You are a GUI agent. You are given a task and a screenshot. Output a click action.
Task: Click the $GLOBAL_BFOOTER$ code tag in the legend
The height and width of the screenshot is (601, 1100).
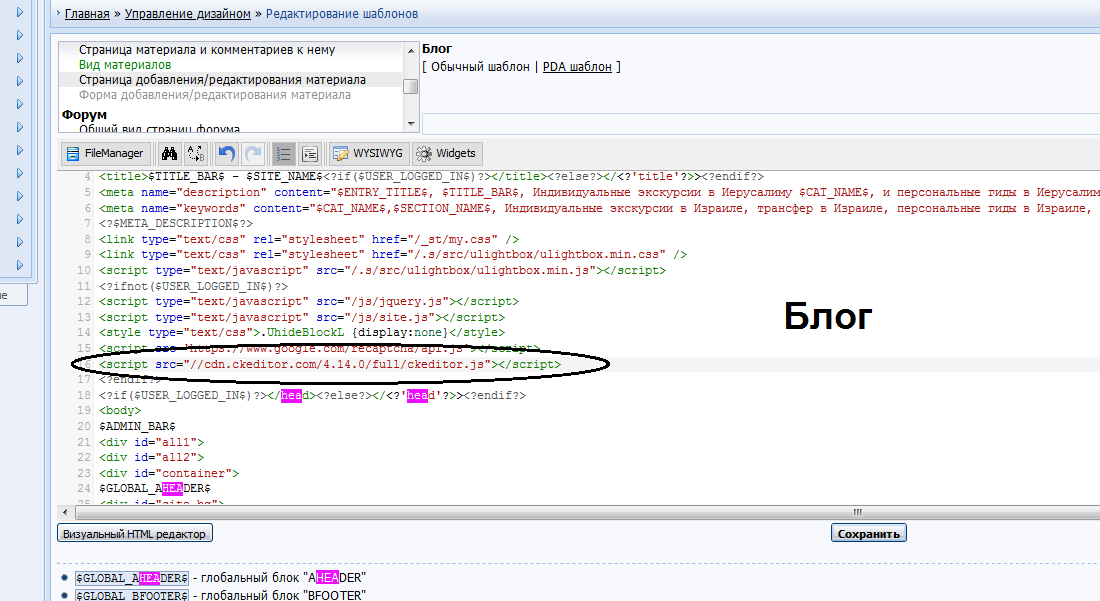pyautogui.click(x=132, y=595)
